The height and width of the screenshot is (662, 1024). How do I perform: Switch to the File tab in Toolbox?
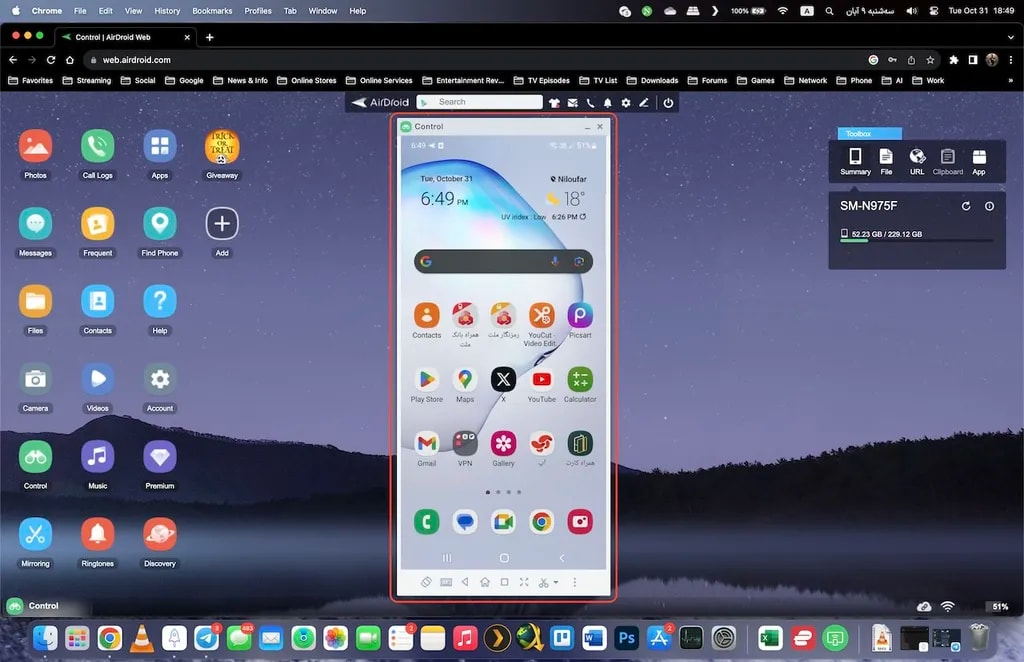(886, 160)
